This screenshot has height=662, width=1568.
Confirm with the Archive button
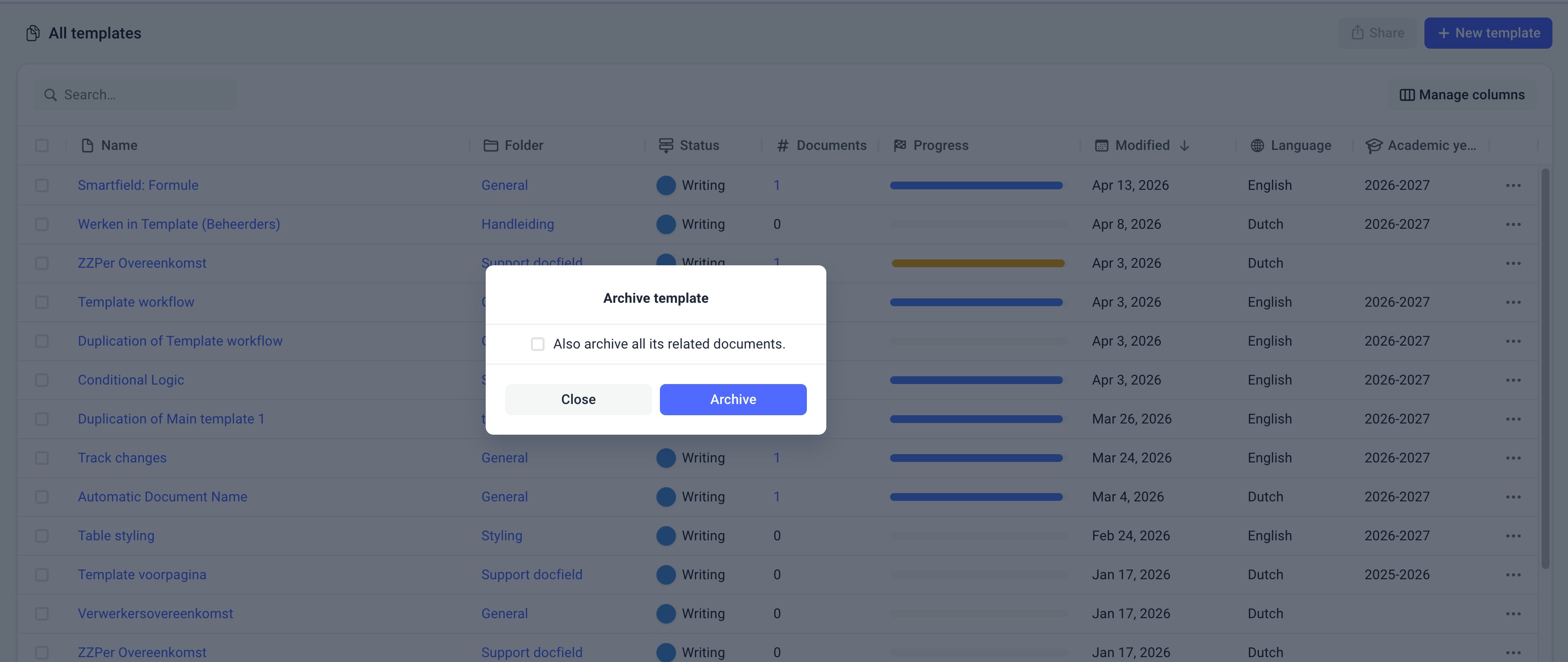point(733,400)
